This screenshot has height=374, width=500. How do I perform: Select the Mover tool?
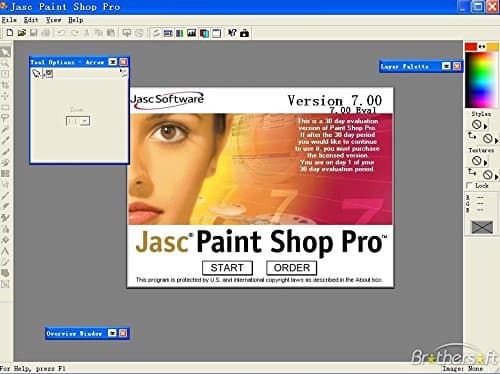tap(5, 96)
